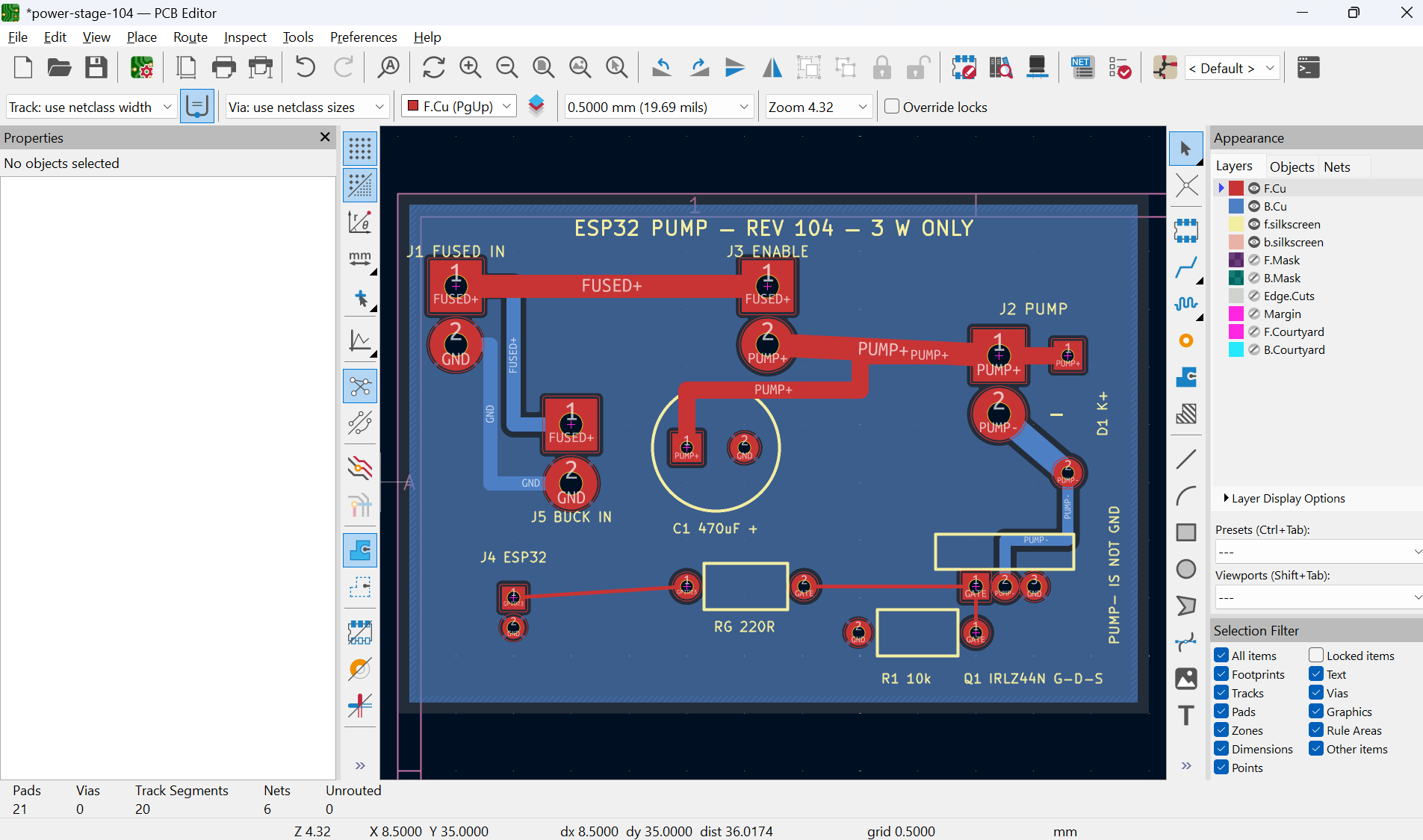
Task: Select the Add footprint tool
Action: pos(1186,231)
